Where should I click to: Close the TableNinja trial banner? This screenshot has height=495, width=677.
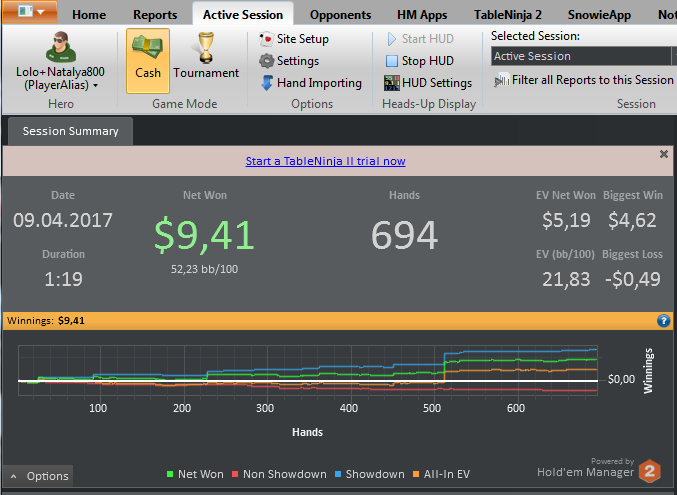pos(664,154)
